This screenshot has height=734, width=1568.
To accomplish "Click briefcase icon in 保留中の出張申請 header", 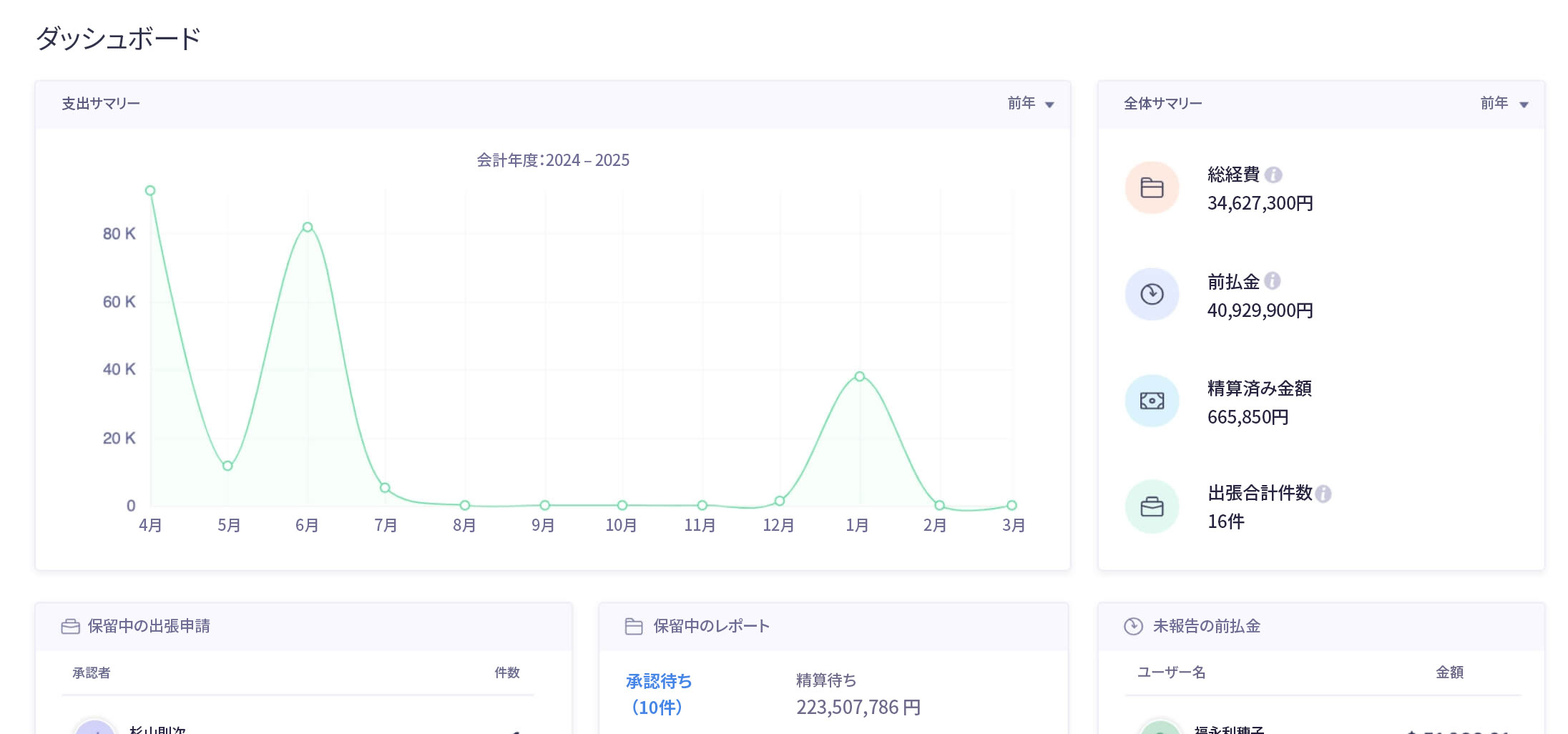I will 70,627.
